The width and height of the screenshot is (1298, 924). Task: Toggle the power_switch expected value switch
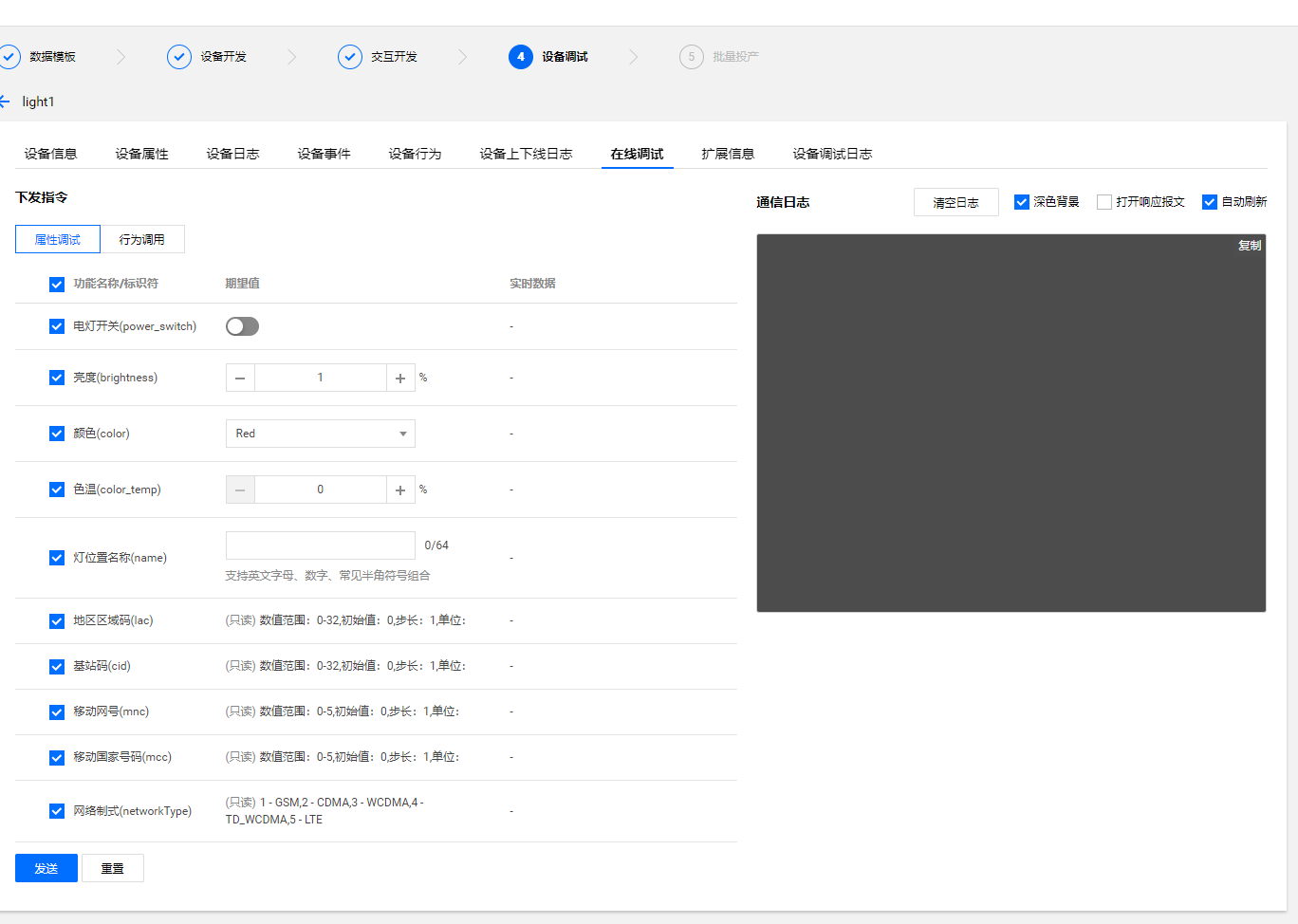tap(242, 326)
